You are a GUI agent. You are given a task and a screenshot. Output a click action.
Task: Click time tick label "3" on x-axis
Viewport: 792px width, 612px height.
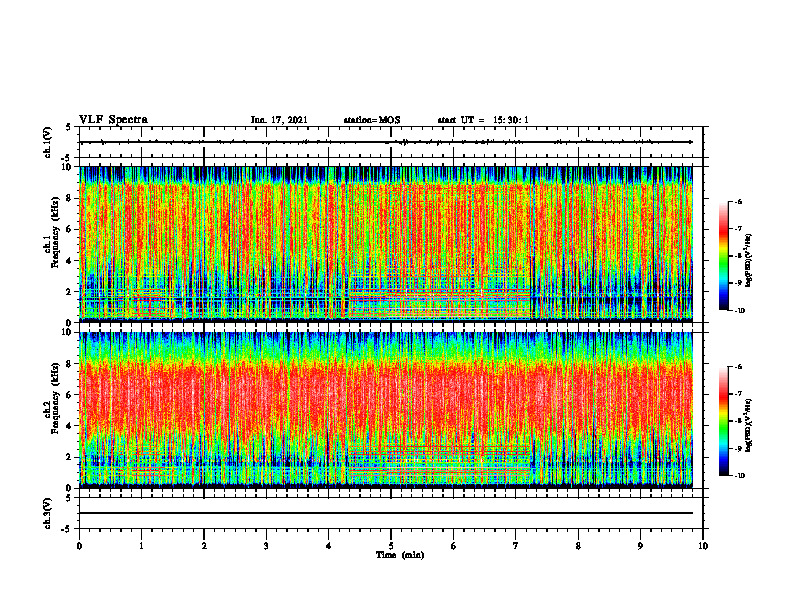pos(266,546)
